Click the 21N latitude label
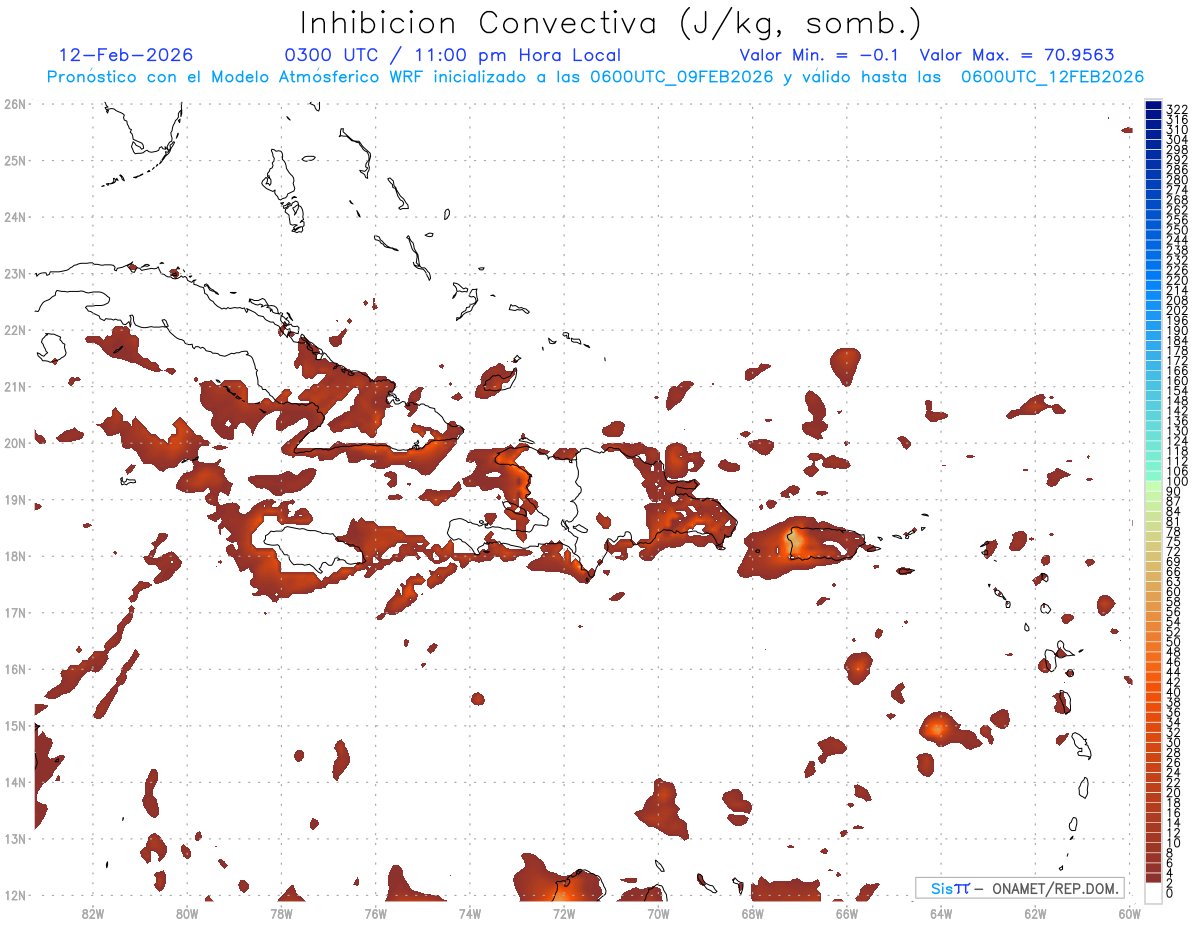Image resolution: width=1200 pixels, height=927 pixels. click(x=15, y=386)
